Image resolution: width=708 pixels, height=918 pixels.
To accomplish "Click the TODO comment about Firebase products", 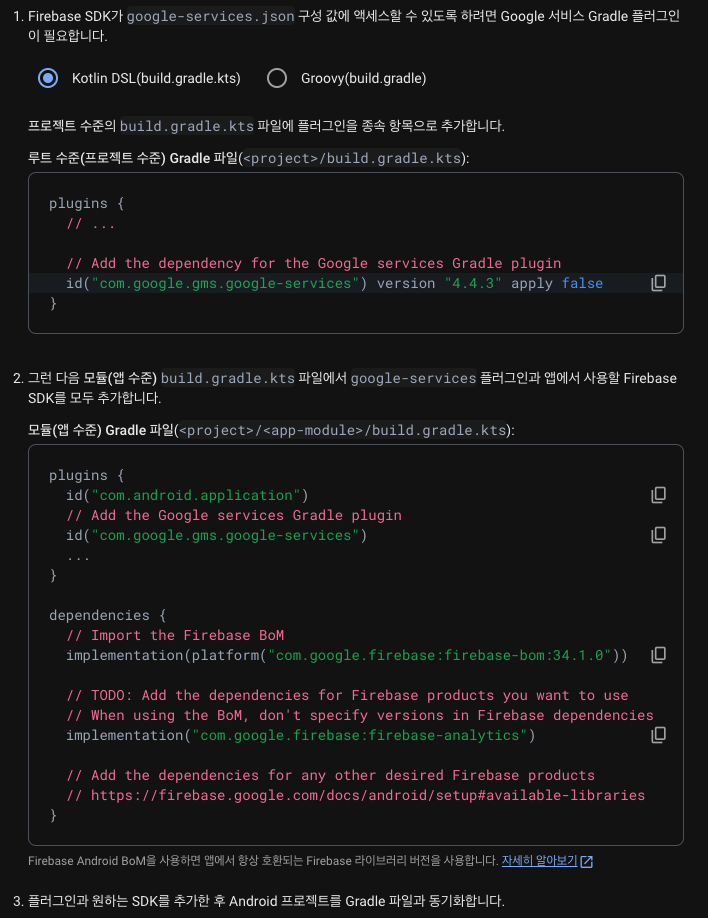I will [347, 696].
